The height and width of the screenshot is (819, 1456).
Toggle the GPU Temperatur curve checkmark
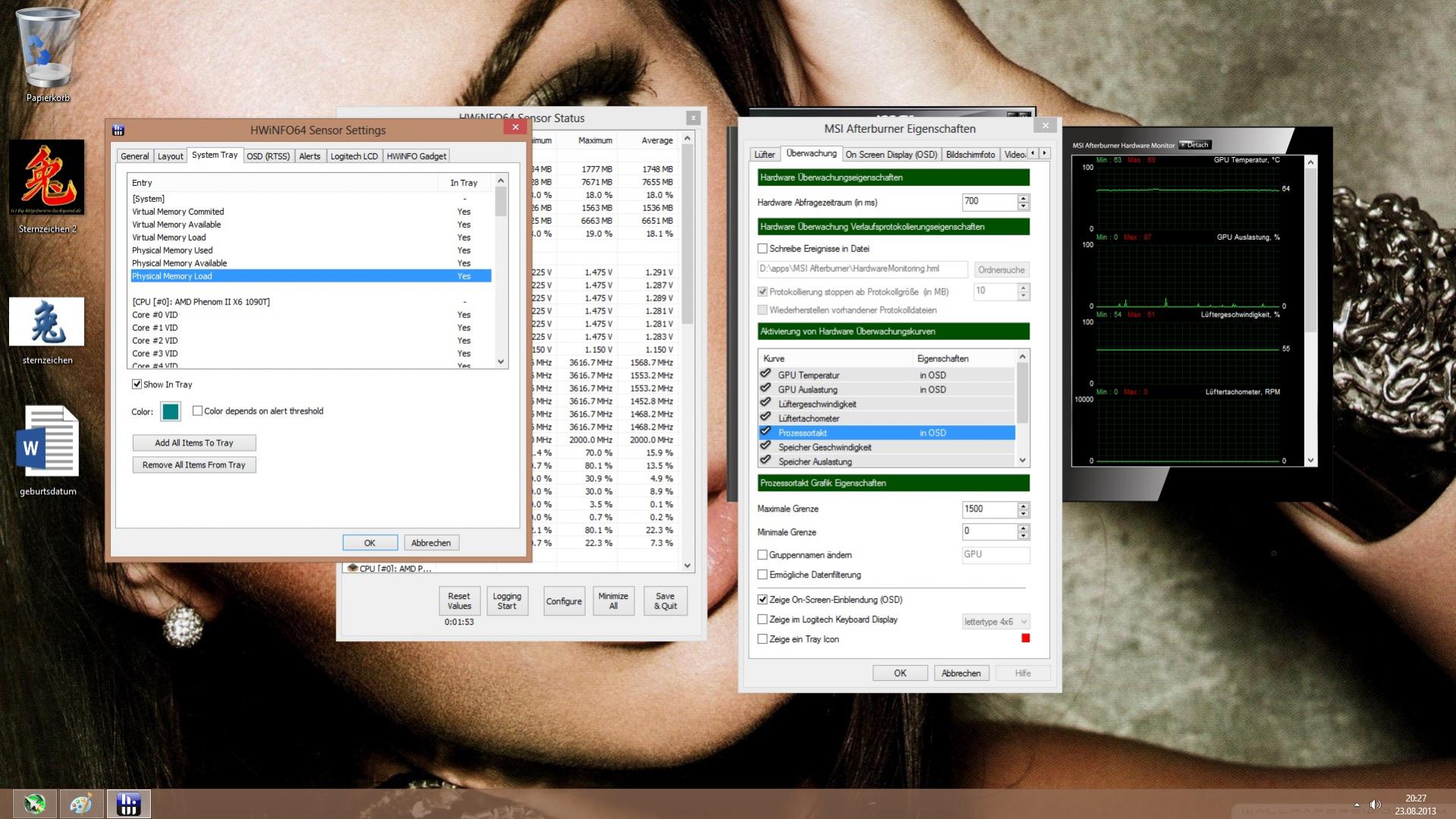click(766, 374)
